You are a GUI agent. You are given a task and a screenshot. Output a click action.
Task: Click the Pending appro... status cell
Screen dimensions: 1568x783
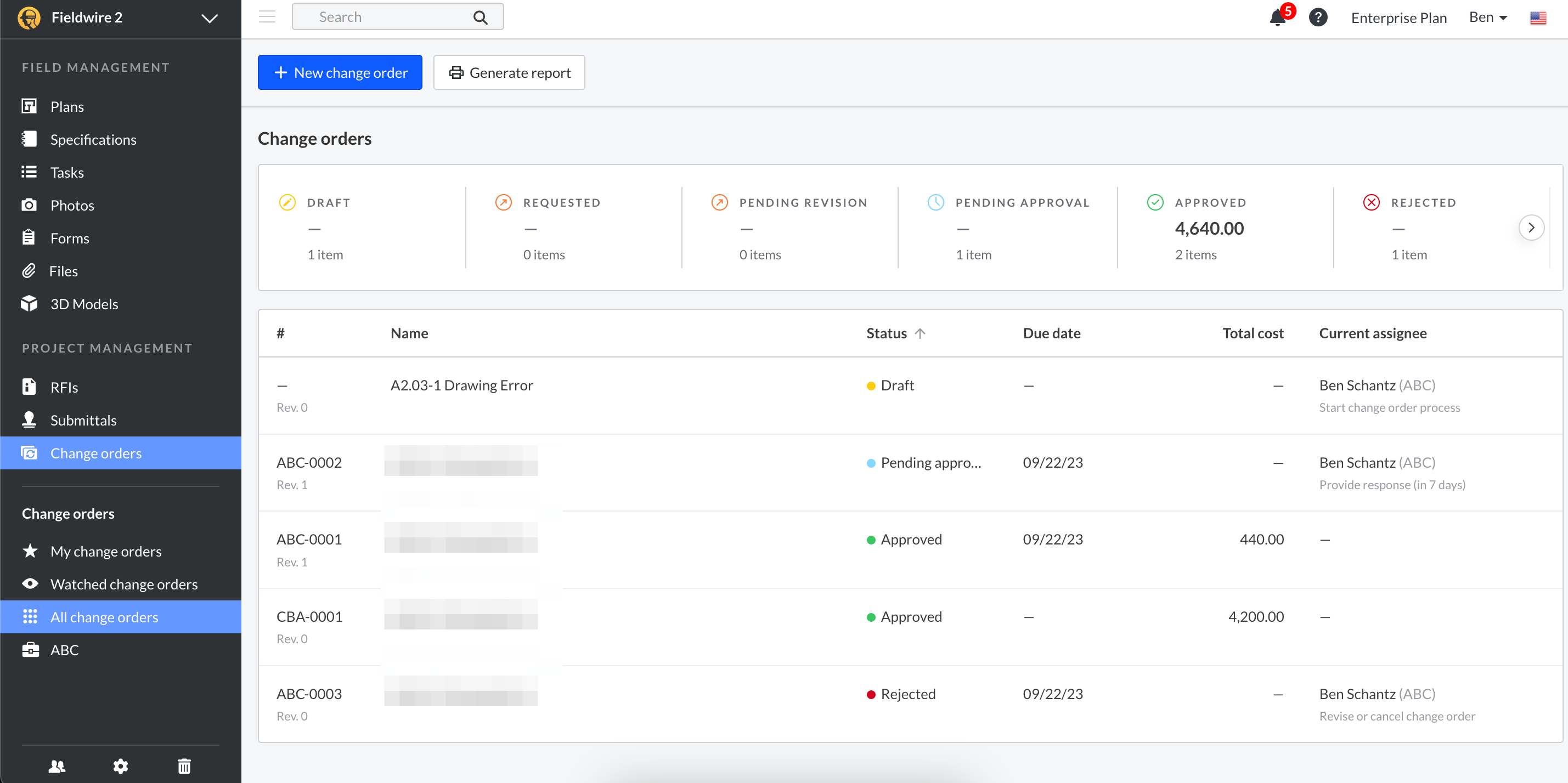924,462
